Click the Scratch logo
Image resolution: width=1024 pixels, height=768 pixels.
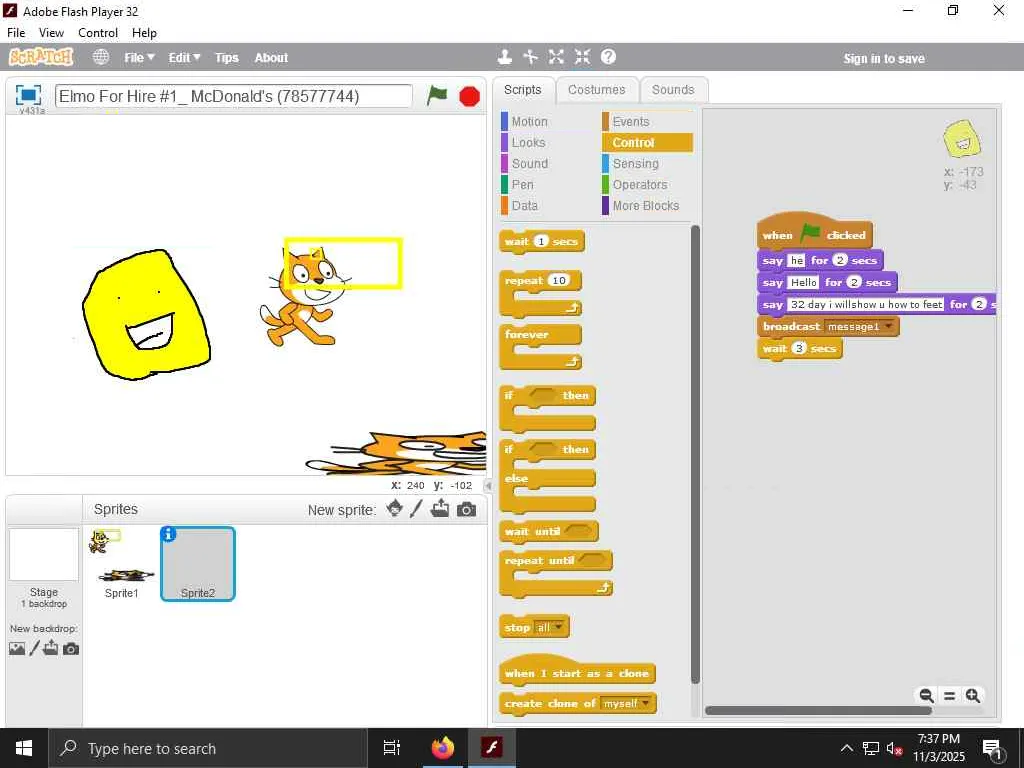40,57
